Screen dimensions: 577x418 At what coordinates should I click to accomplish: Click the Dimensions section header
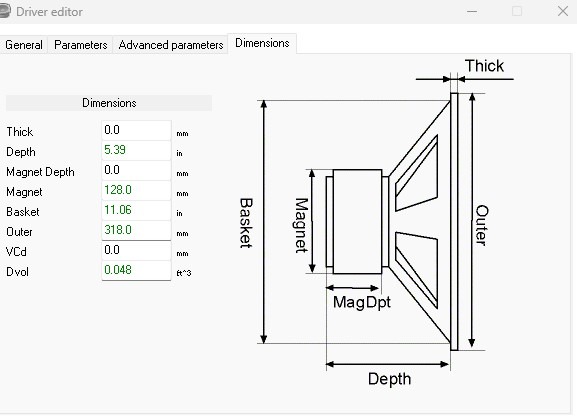click(x=109, y=103)
